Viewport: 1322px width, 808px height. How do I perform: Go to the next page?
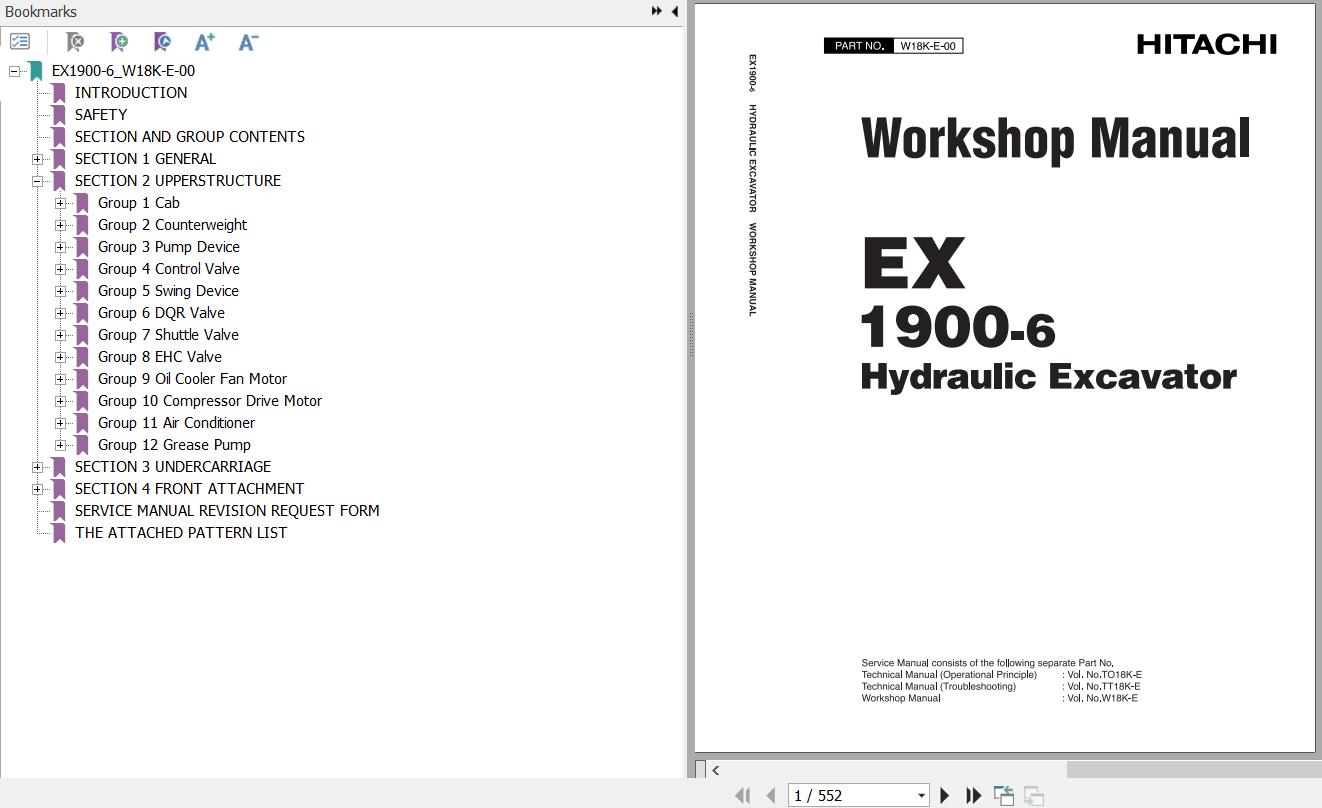[945, 796]
